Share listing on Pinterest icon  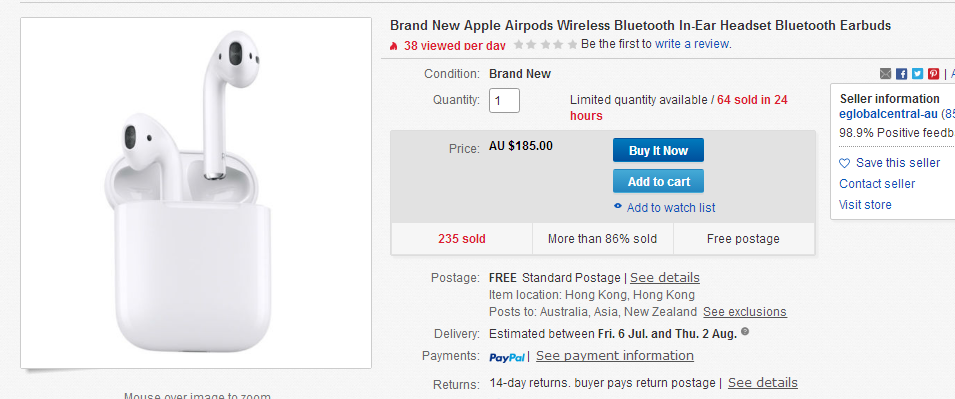[933, 74]
